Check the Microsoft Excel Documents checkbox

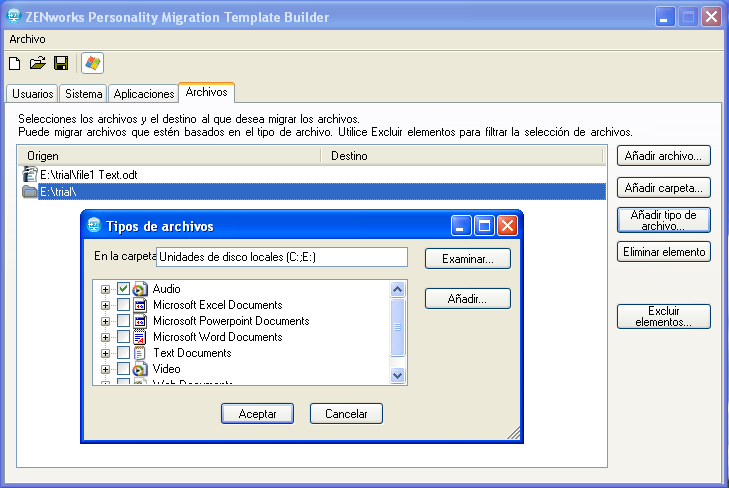(x=123, y=305)
